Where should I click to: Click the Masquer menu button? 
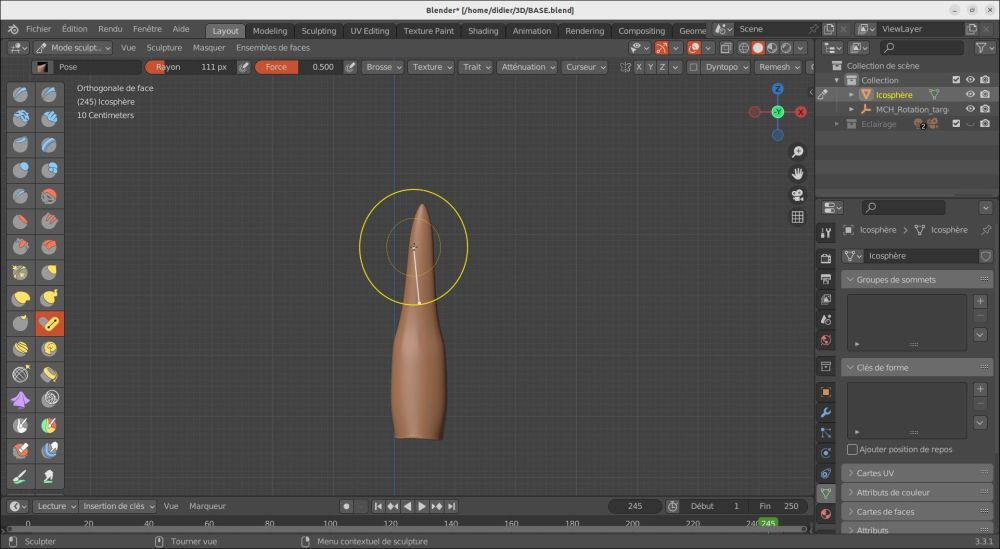(x=209, y=47)
